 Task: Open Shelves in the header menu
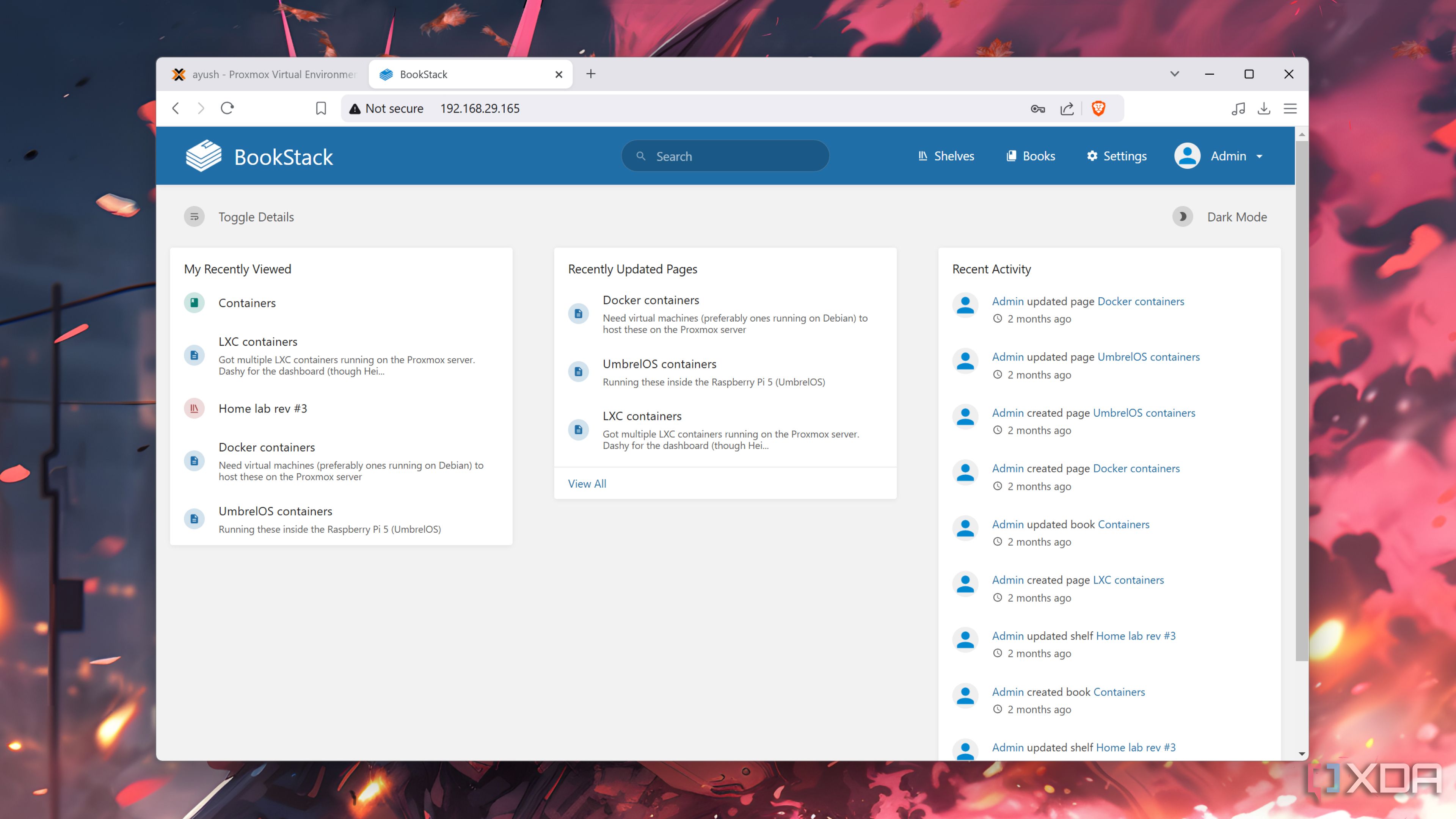946,156
